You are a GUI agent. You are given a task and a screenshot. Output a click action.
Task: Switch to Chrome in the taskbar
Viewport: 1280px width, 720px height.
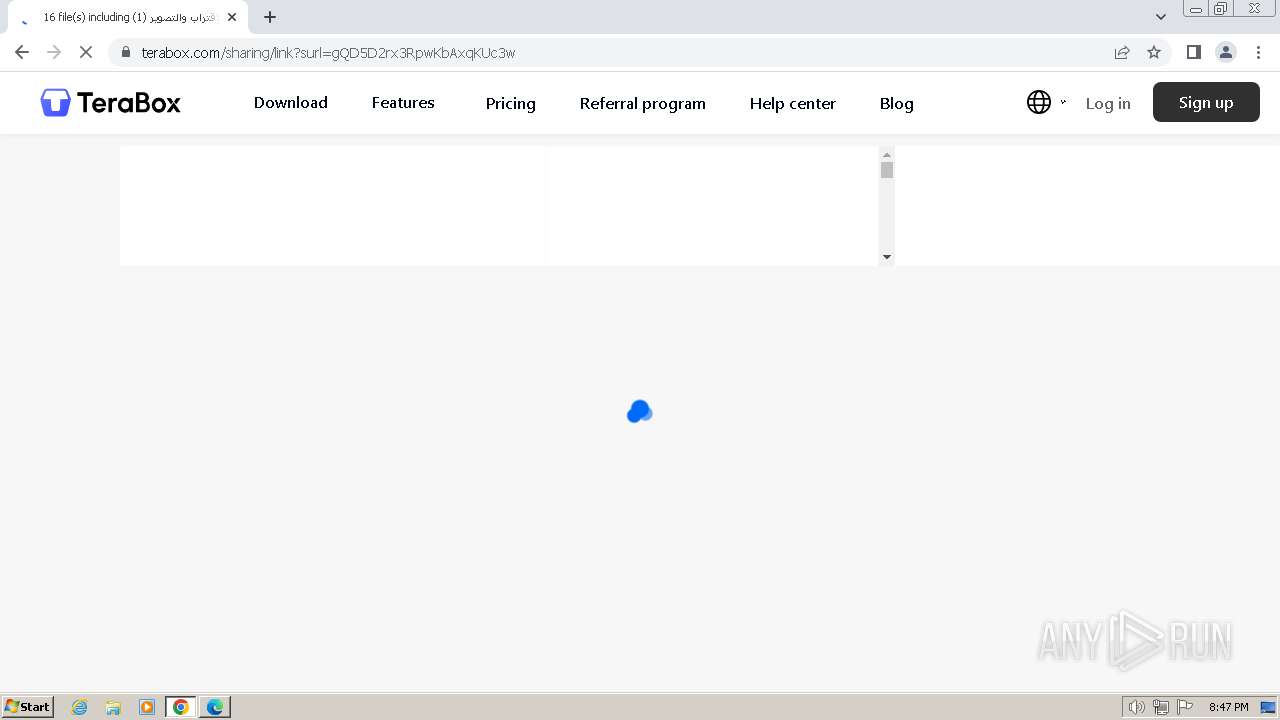click(x=181, y=707)
